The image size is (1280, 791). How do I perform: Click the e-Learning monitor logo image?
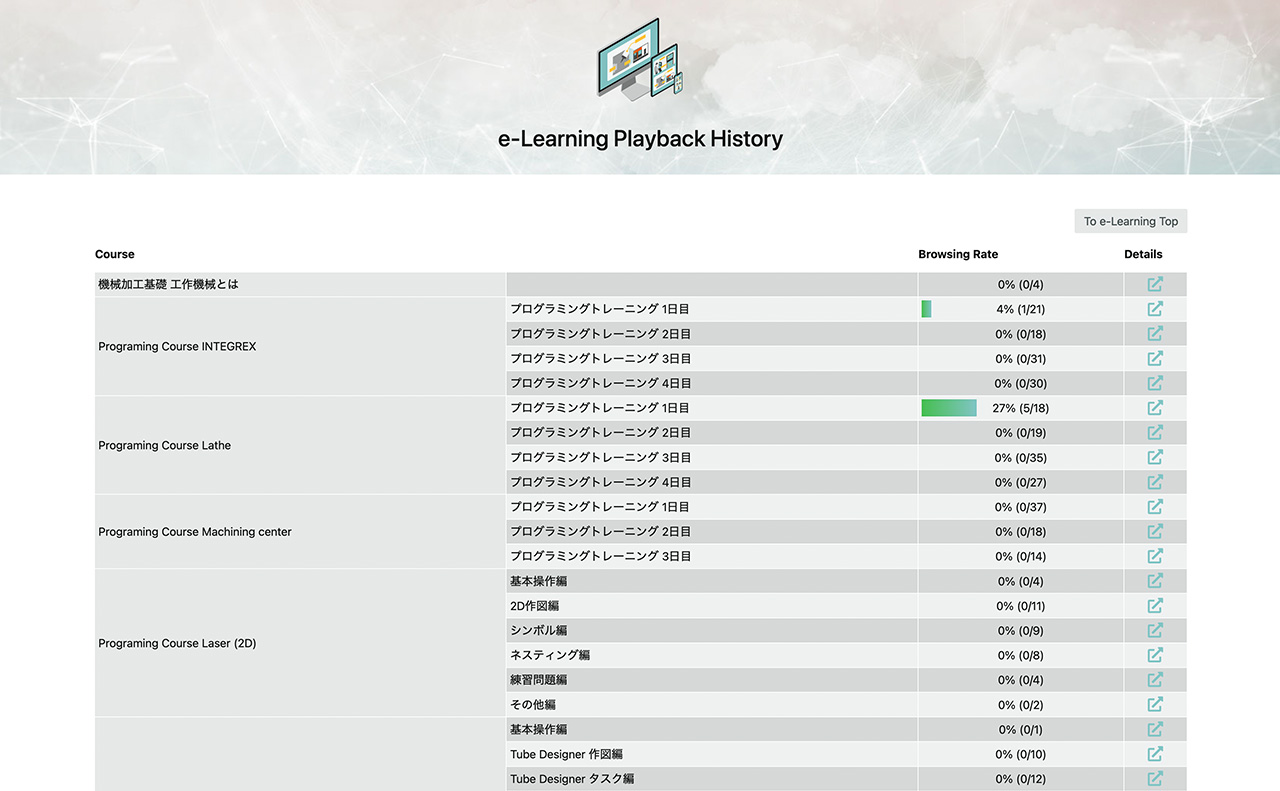click(x=639, y=58)
